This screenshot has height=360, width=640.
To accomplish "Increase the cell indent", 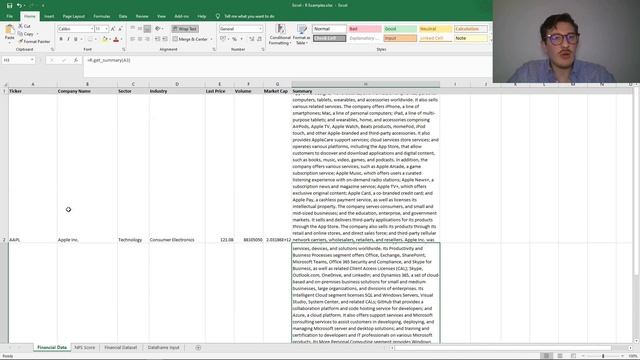I will (165, 39).
